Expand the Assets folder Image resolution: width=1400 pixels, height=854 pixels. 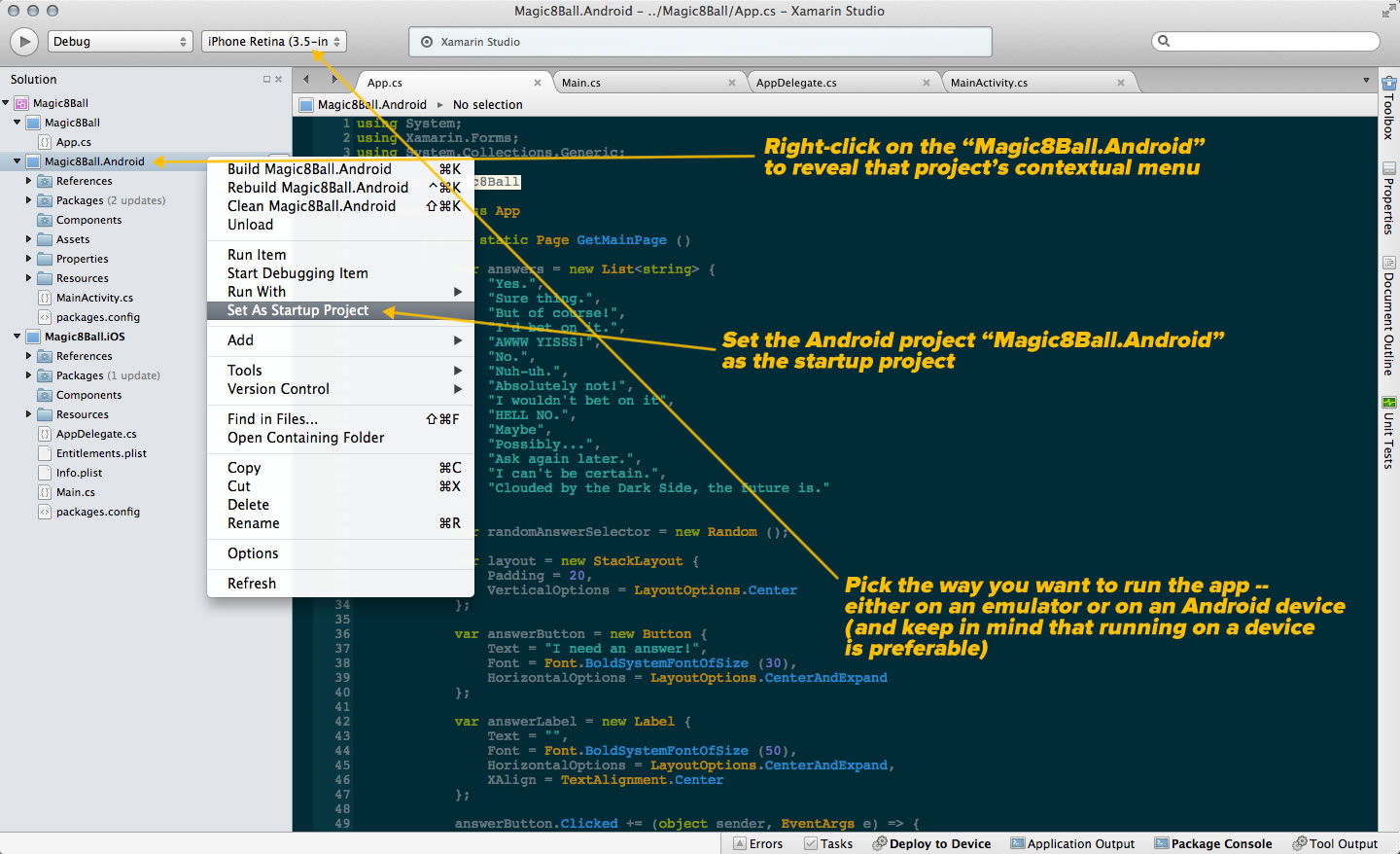point(29,239)
